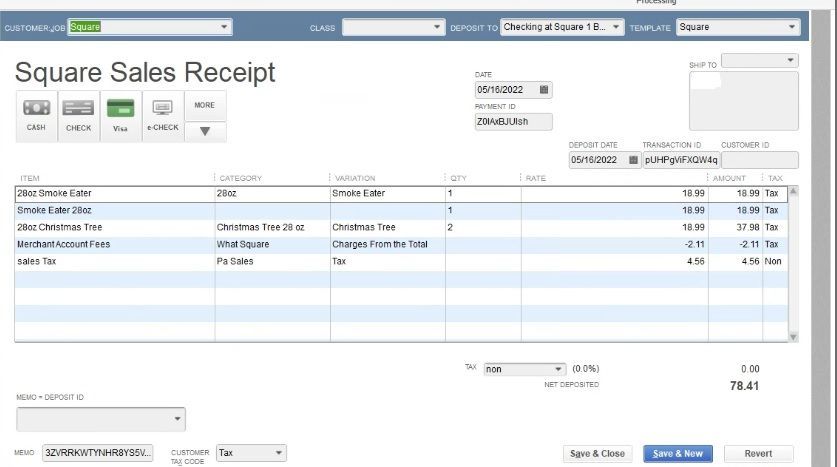Open the deposit date calendar icon
The height and width of the screenshot is (467, 837).
(x=634, y=160)
